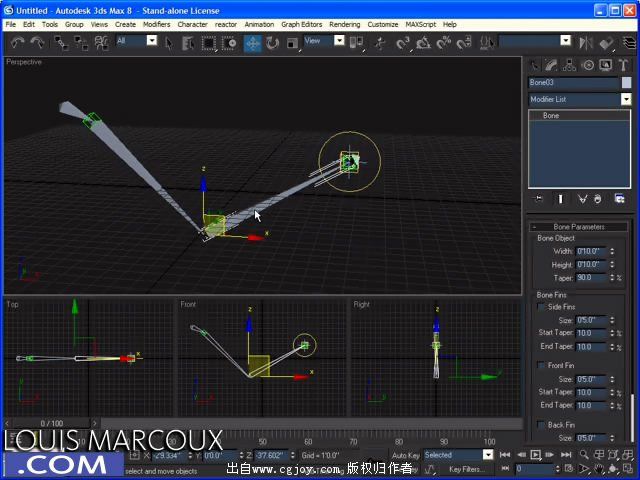The width and height of the screenshot is (640, 480).
Task: Toggle the 3D Snaps icon
Action: (403, 43)
